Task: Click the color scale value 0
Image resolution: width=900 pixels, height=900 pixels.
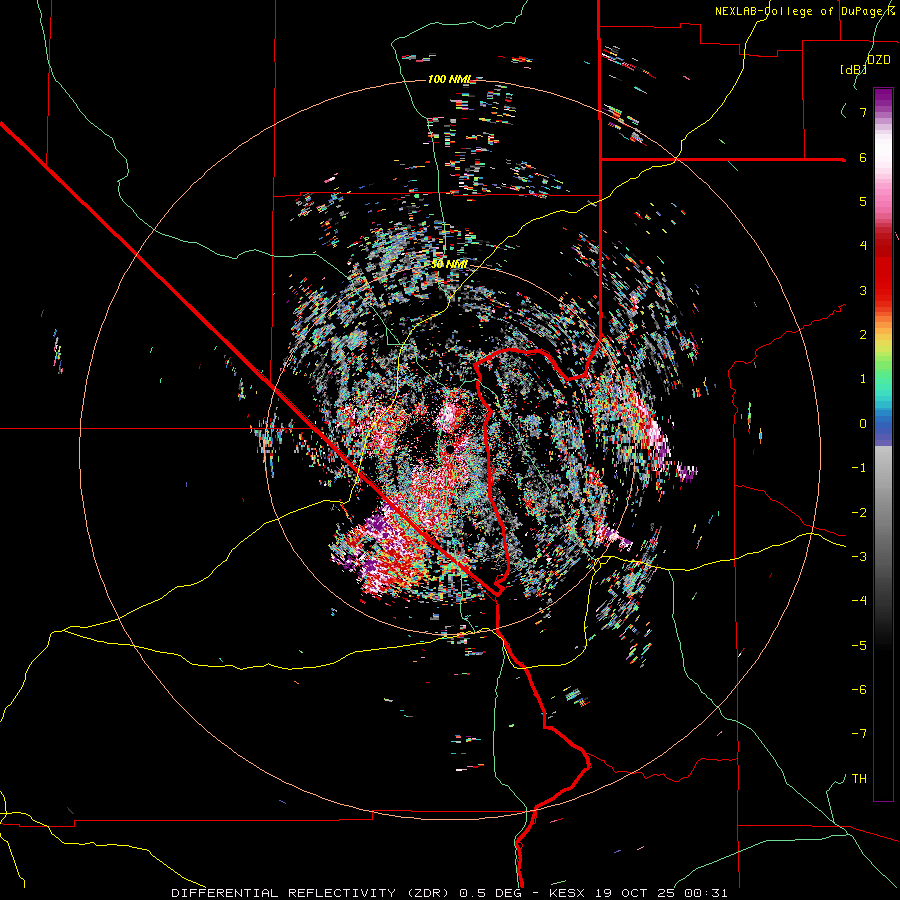Action: (x=863, y=424)
